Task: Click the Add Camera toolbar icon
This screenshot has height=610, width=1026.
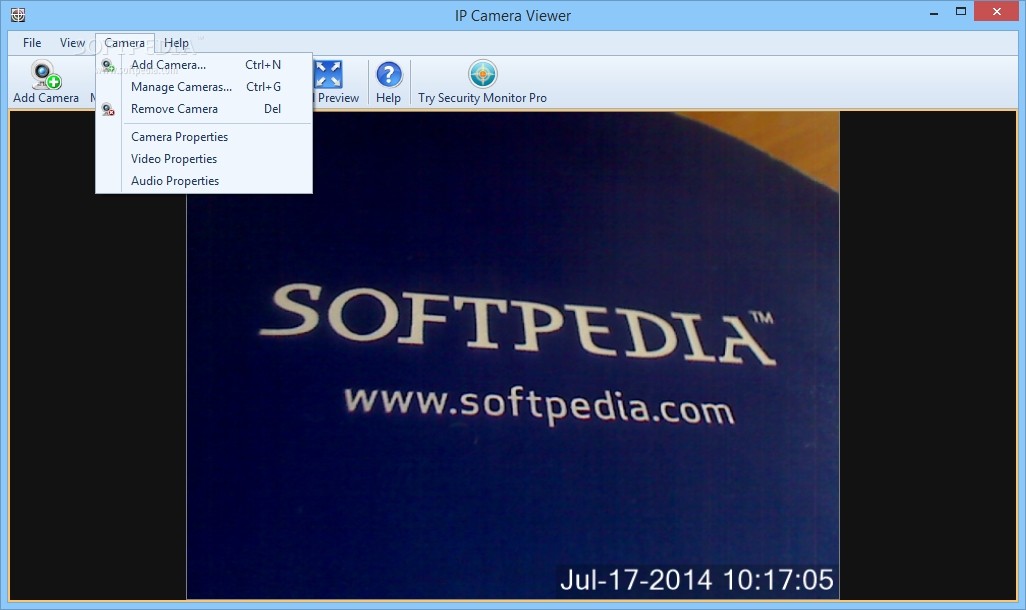Action: (46, 75)
